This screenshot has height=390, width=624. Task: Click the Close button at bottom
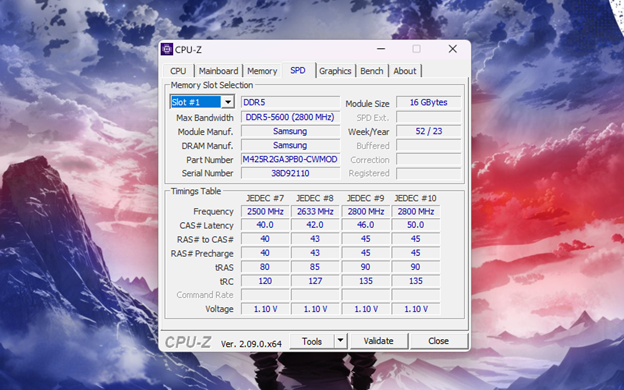(x=439, y=341)
